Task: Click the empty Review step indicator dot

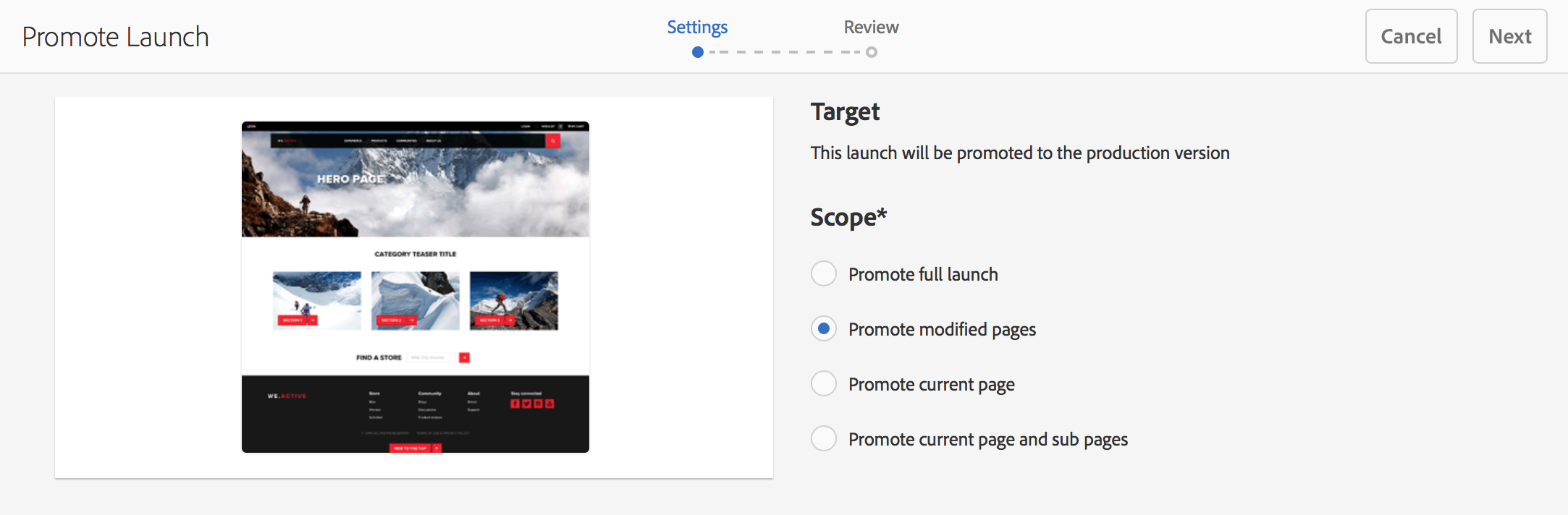Action: pos(872,52)
